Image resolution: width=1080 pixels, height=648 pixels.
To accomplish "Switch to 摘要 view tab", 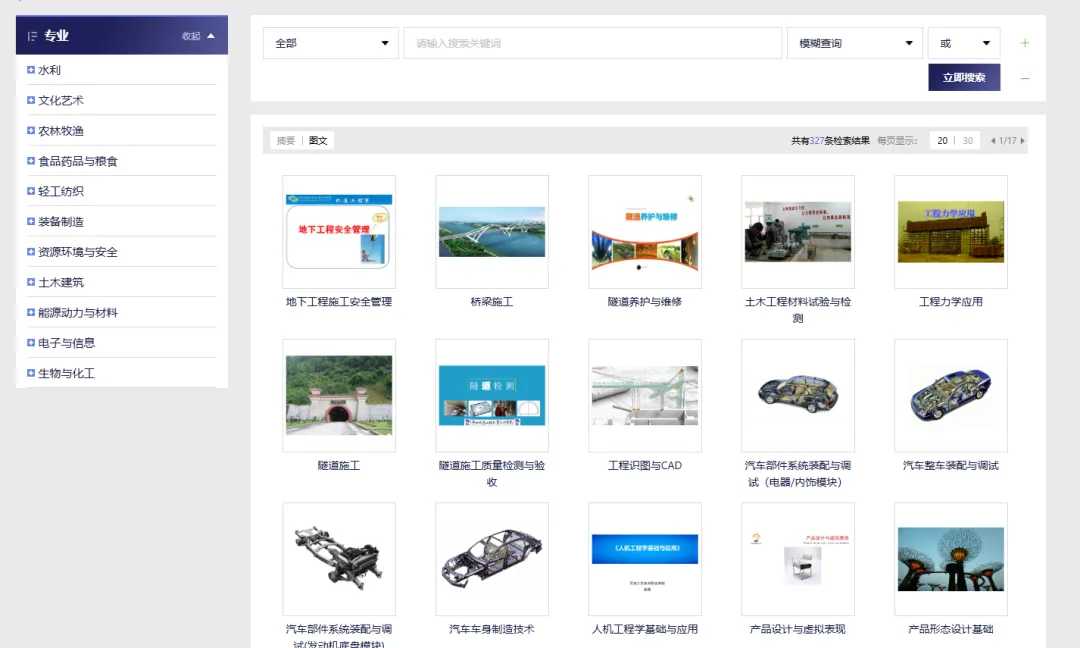I will point(286,140).
